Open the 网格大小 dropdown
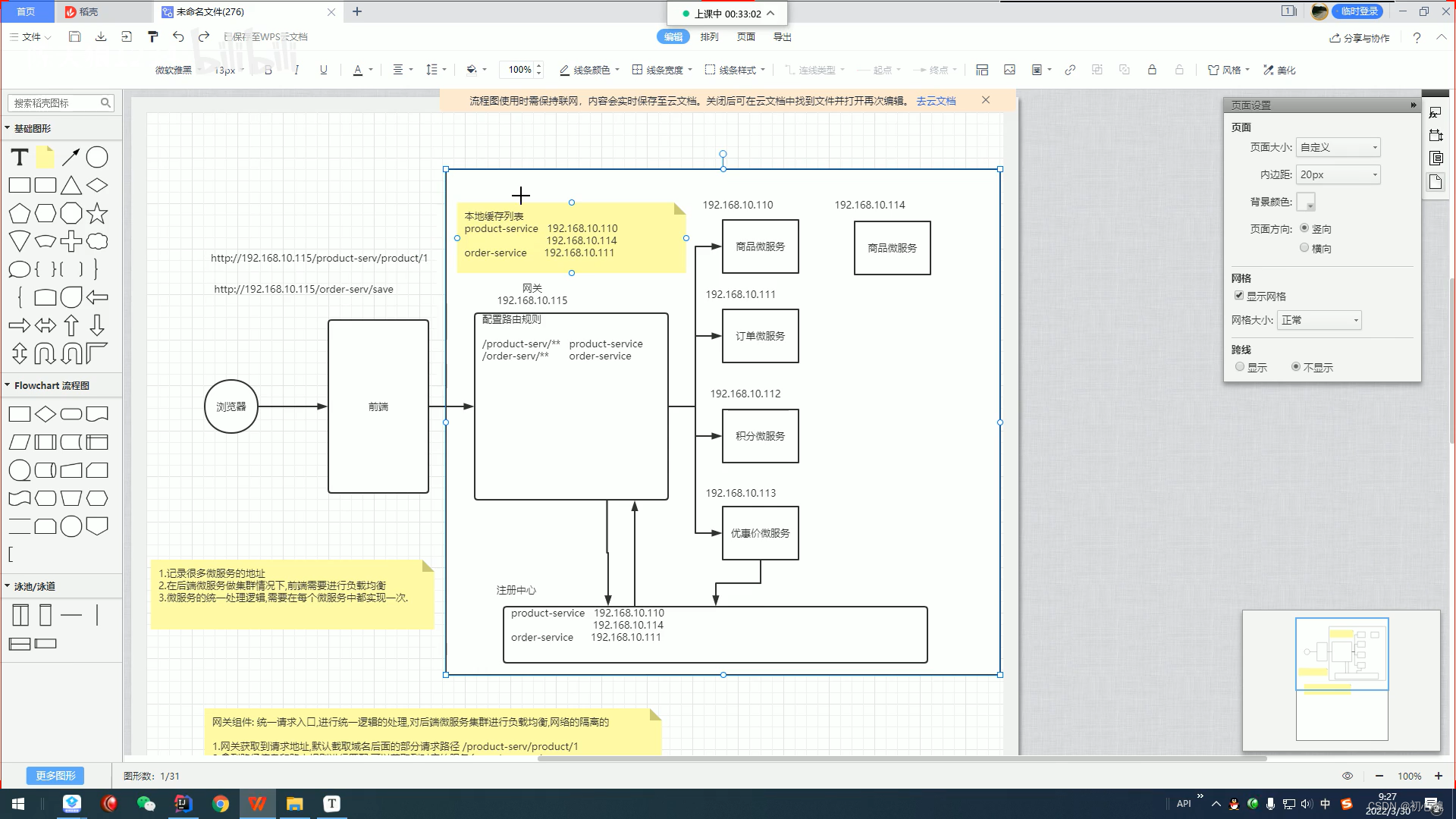The image size is (1456, 819). [1319, 320]
